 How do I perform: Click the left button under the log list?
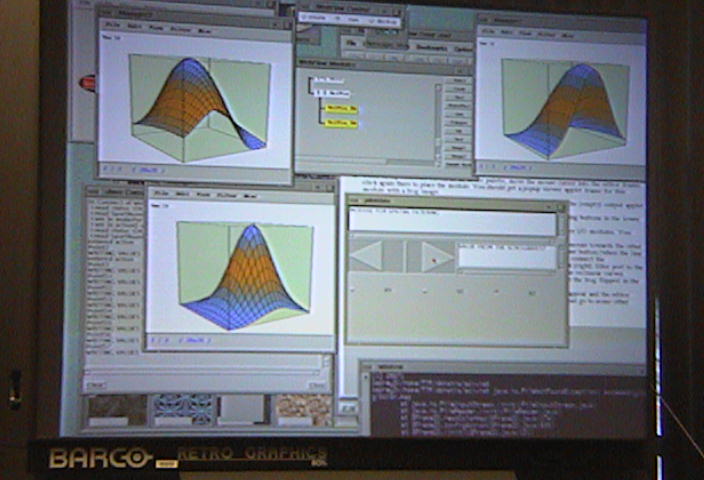point(97,385)
